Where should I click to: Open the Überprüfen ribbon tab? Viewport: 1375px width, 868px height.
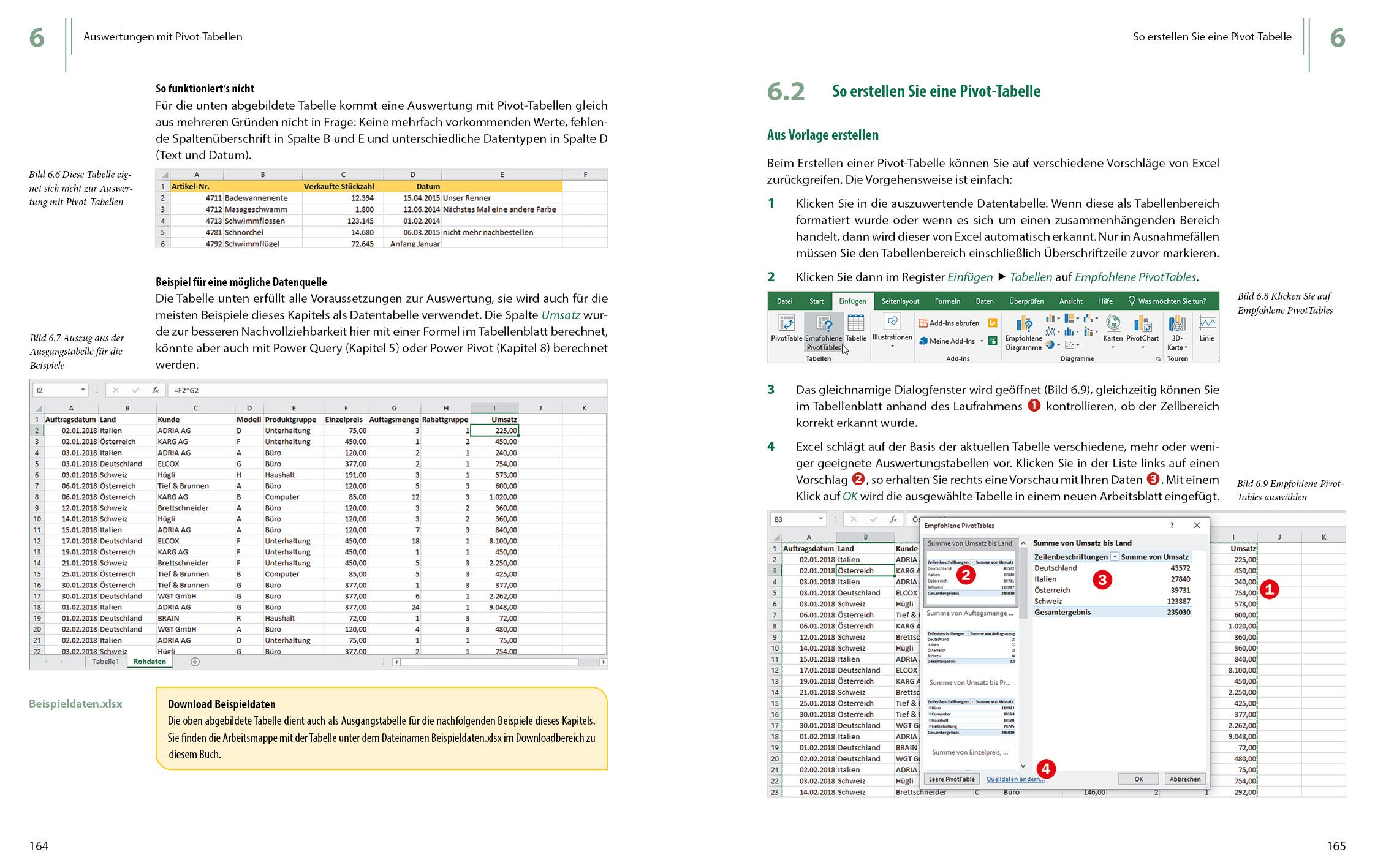(1026, 301)
